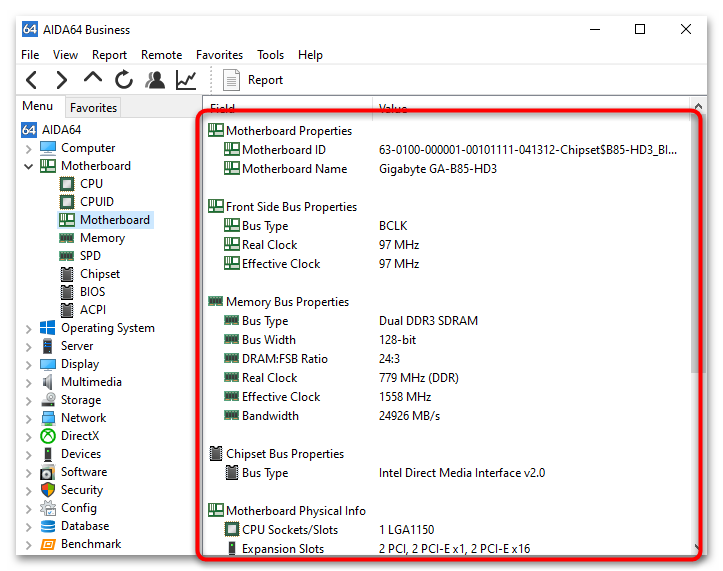
Task: Select the CPUID tree entry
Action: (97, 202)
